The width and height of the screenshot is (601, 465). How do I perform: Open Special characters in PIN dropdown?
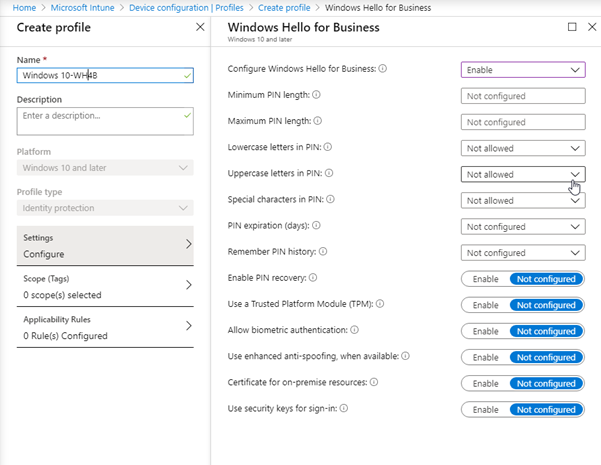[x=523, y=200]
